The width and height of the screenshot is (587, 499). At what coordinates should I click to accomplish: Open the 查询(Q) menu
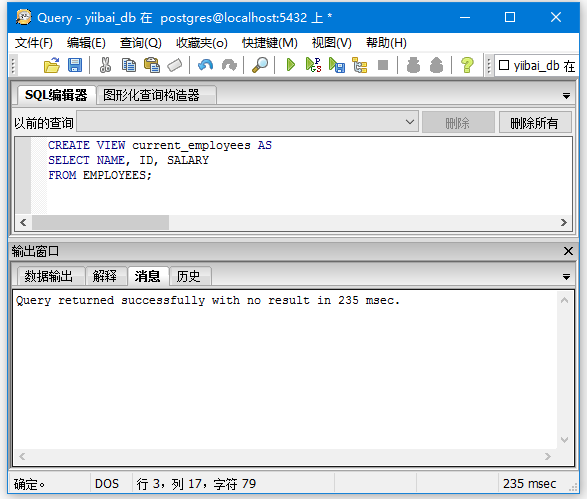[x=140, y=43]
